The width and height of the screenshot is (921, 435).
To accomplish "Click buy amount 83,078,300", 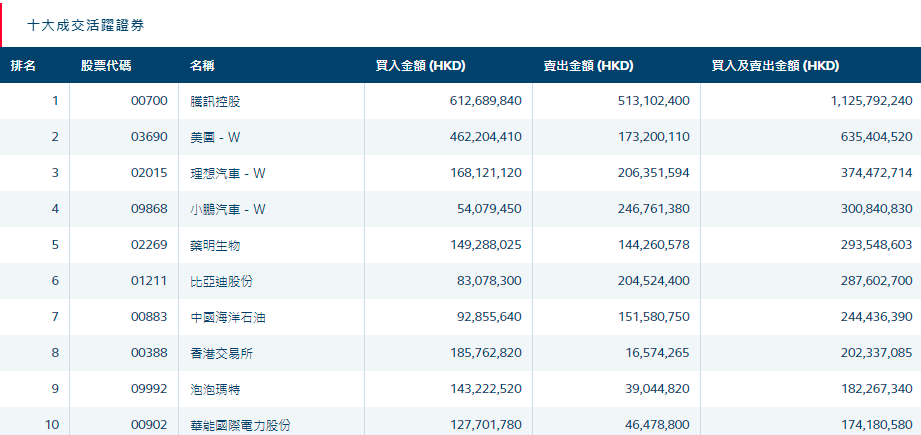I will 489,281.
